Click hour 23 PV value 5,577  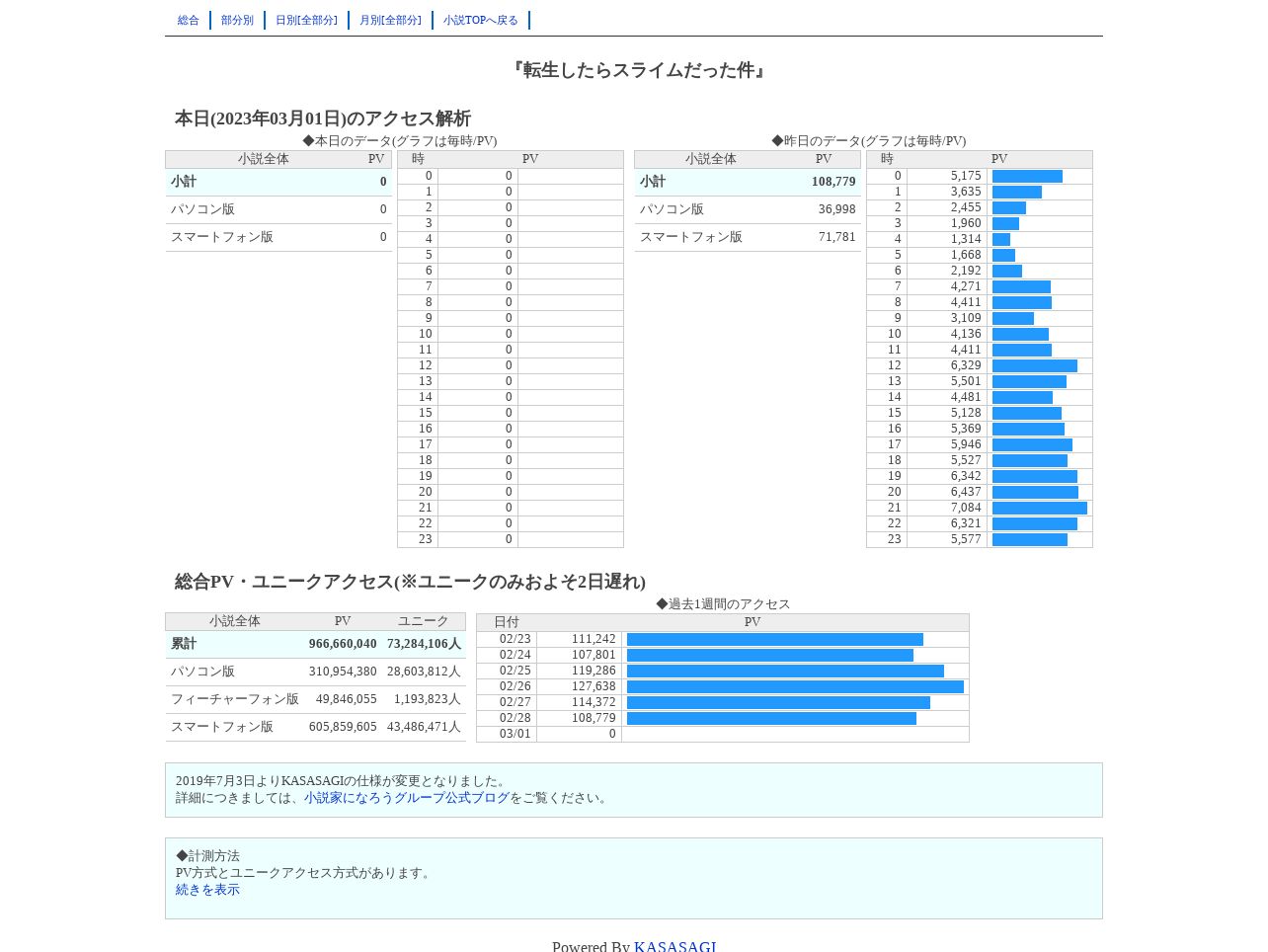[x=966, y=539]
